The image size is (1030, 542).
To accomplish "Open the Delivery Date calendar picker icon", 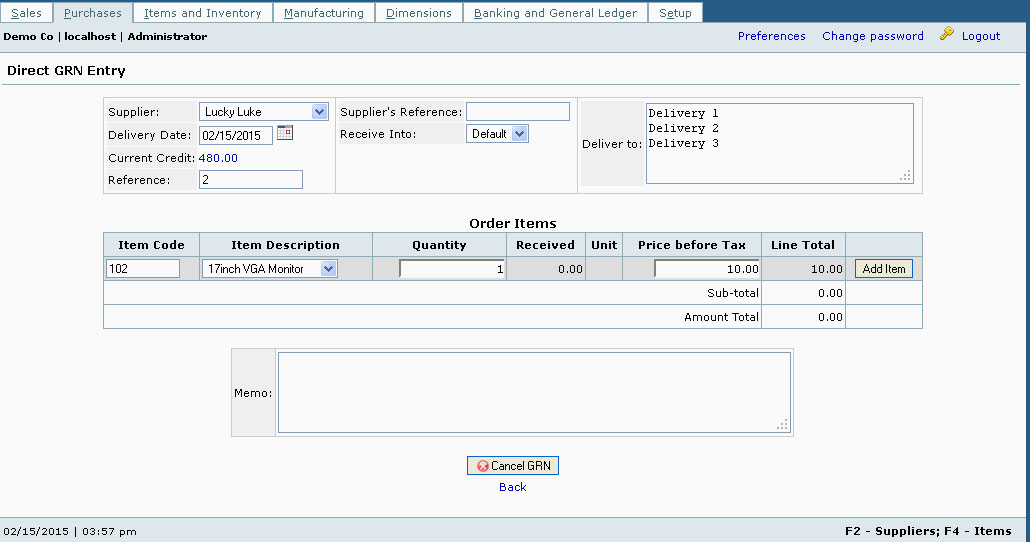I will pos(285,133).
